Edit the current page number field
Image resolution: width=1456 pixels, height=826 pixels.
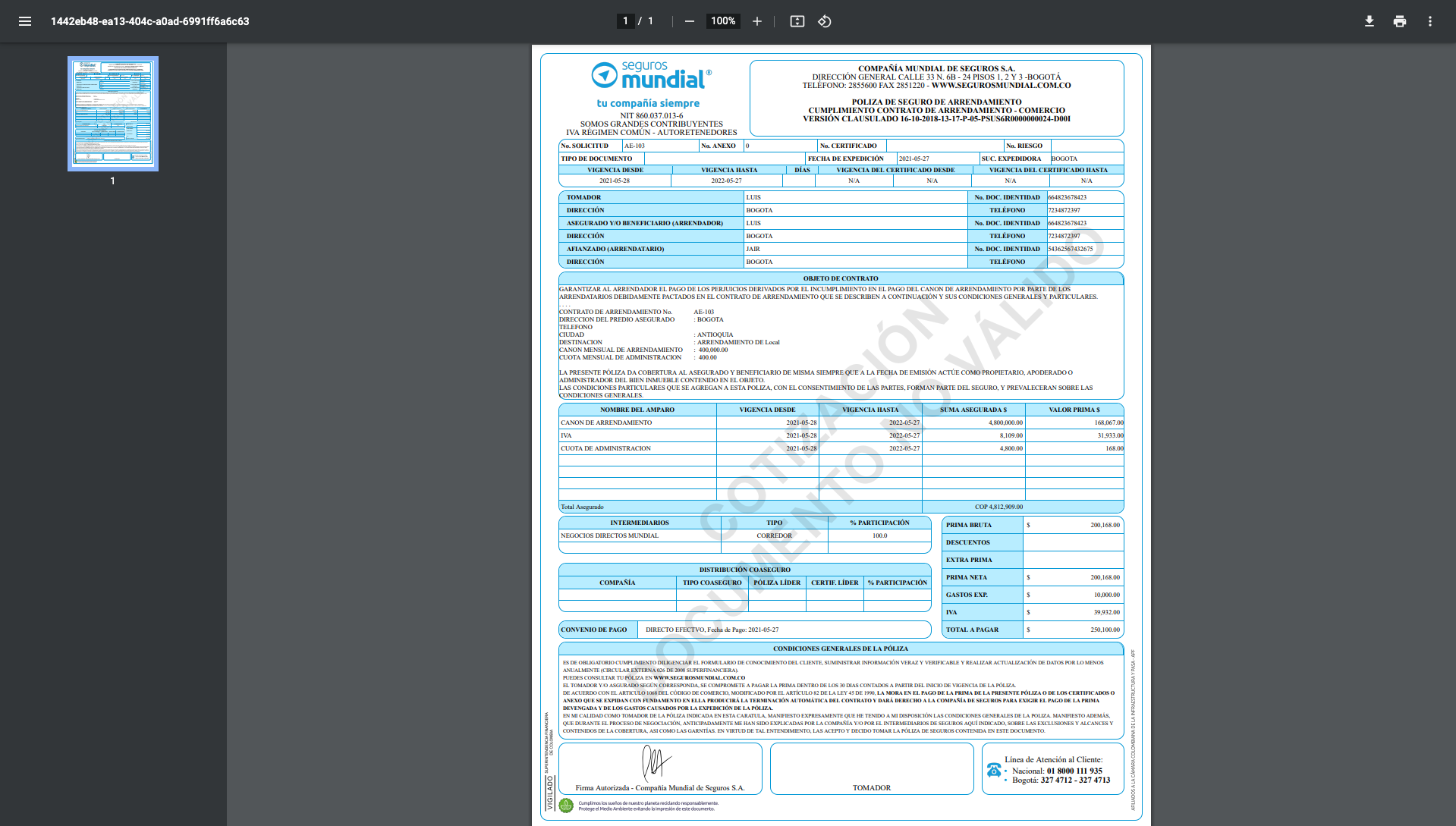pyautogui.click(x=625, y=21)
